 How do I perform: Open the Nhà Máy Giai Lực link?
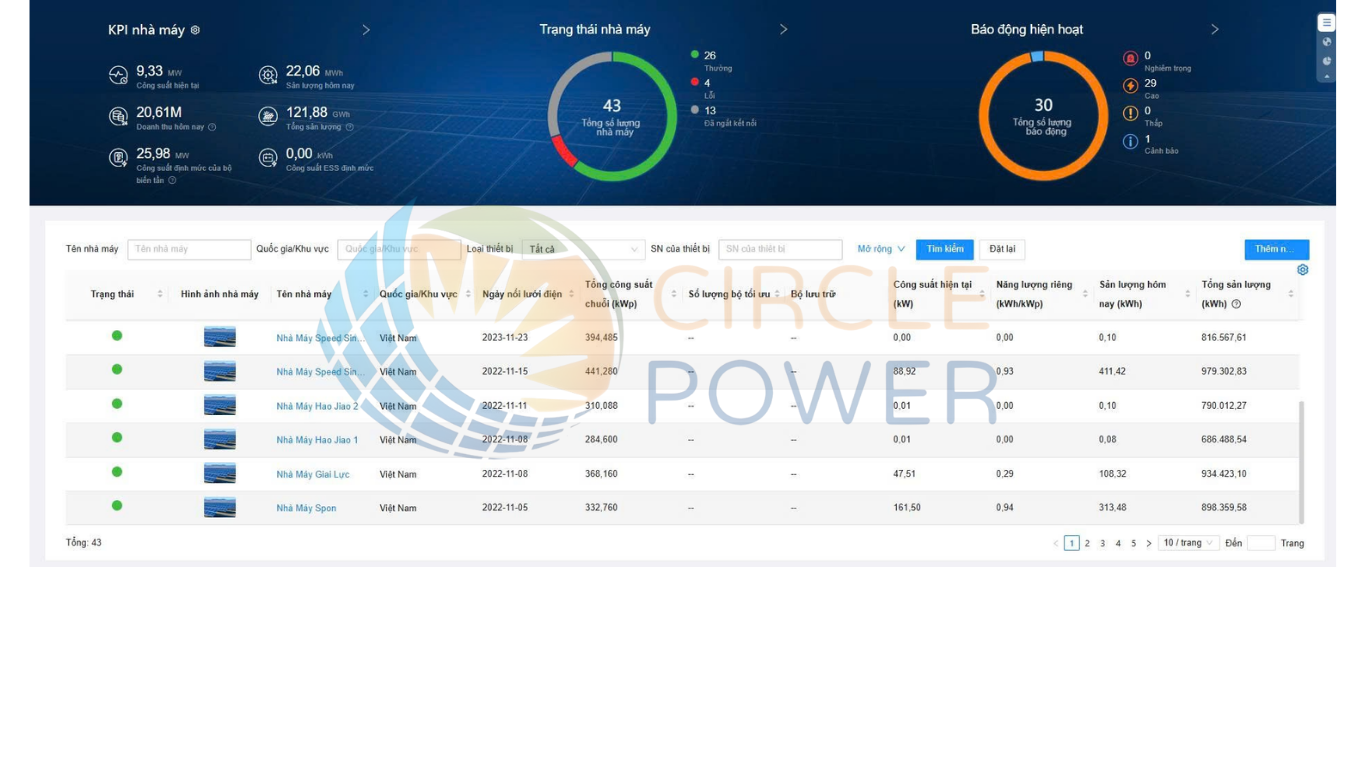tap(313, 474)
